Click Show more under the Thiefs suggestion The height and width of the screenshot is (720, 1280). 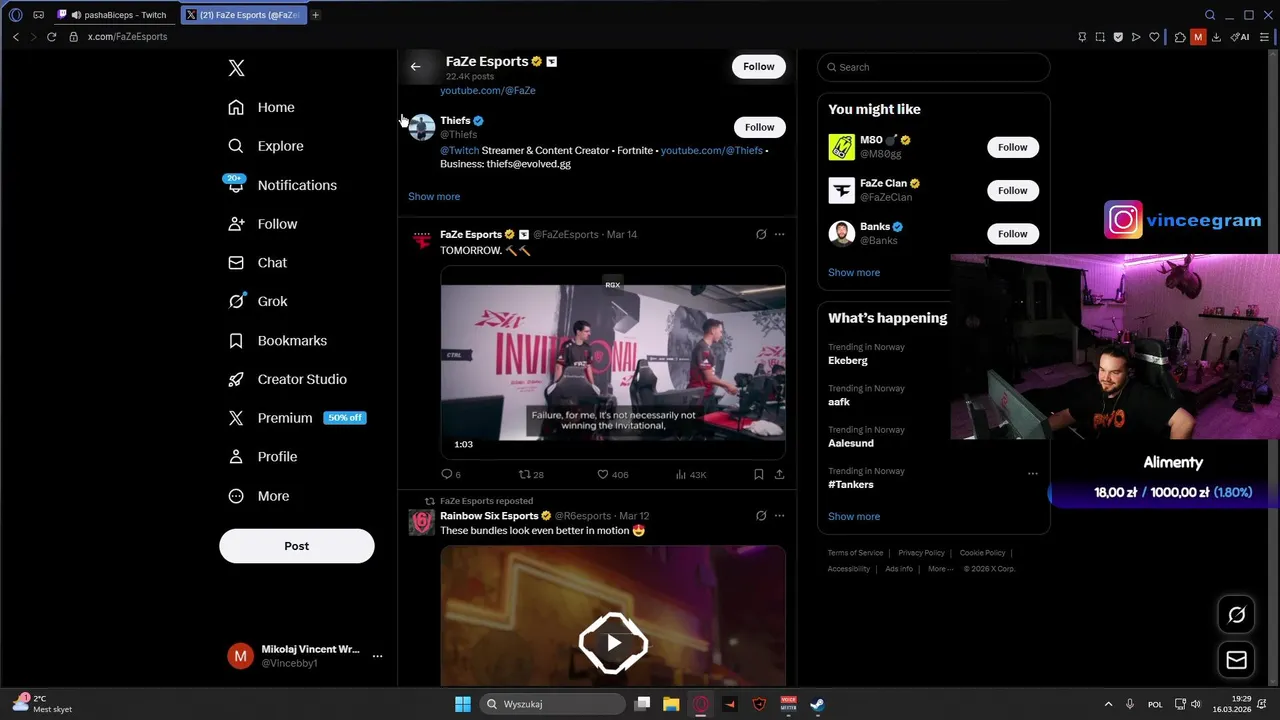point(434,197)
